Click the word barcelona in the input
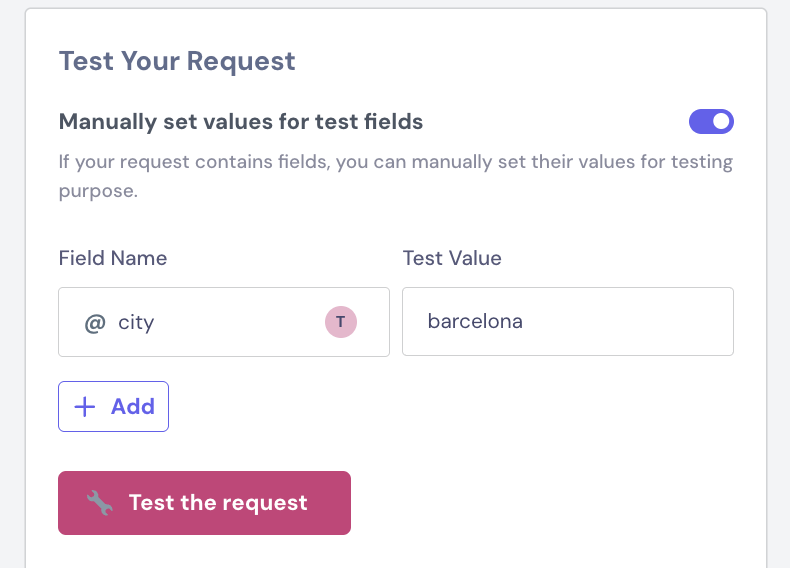Viewport: 790px width, 568px height. pos(475,321)
